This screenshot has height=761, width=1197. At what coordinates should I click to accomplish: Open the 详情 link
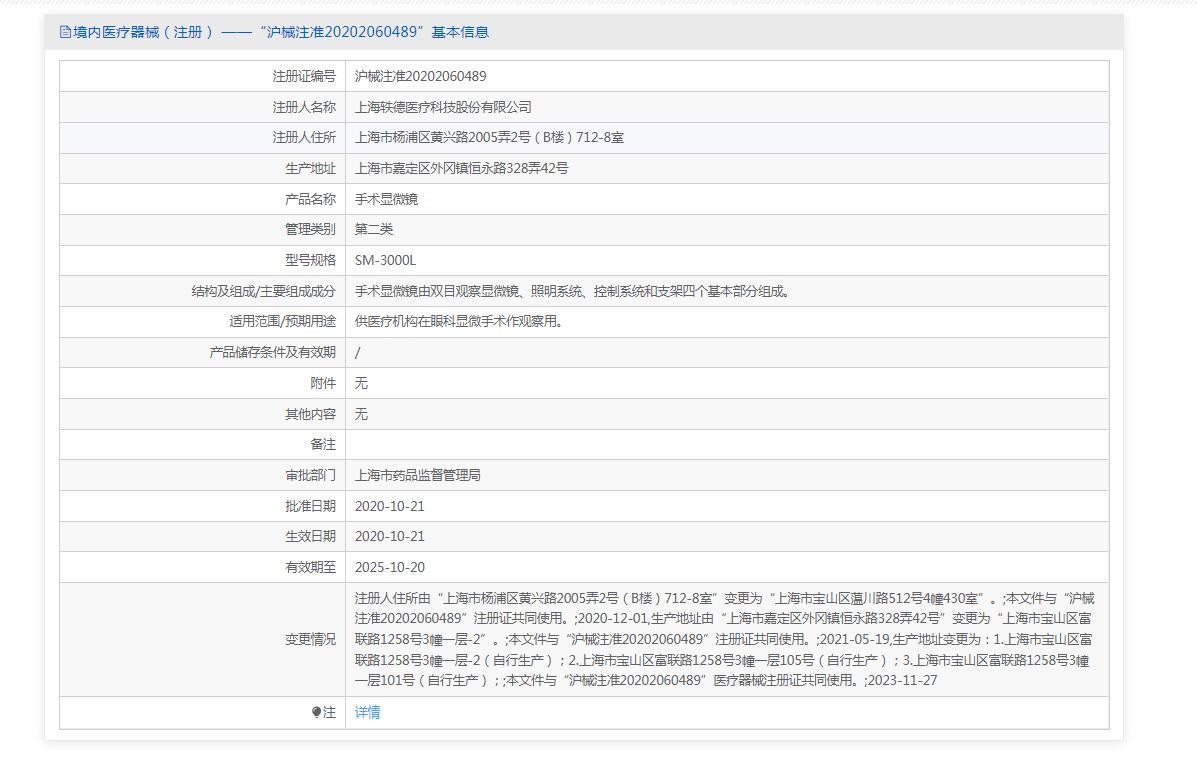[x=367, y=712]
